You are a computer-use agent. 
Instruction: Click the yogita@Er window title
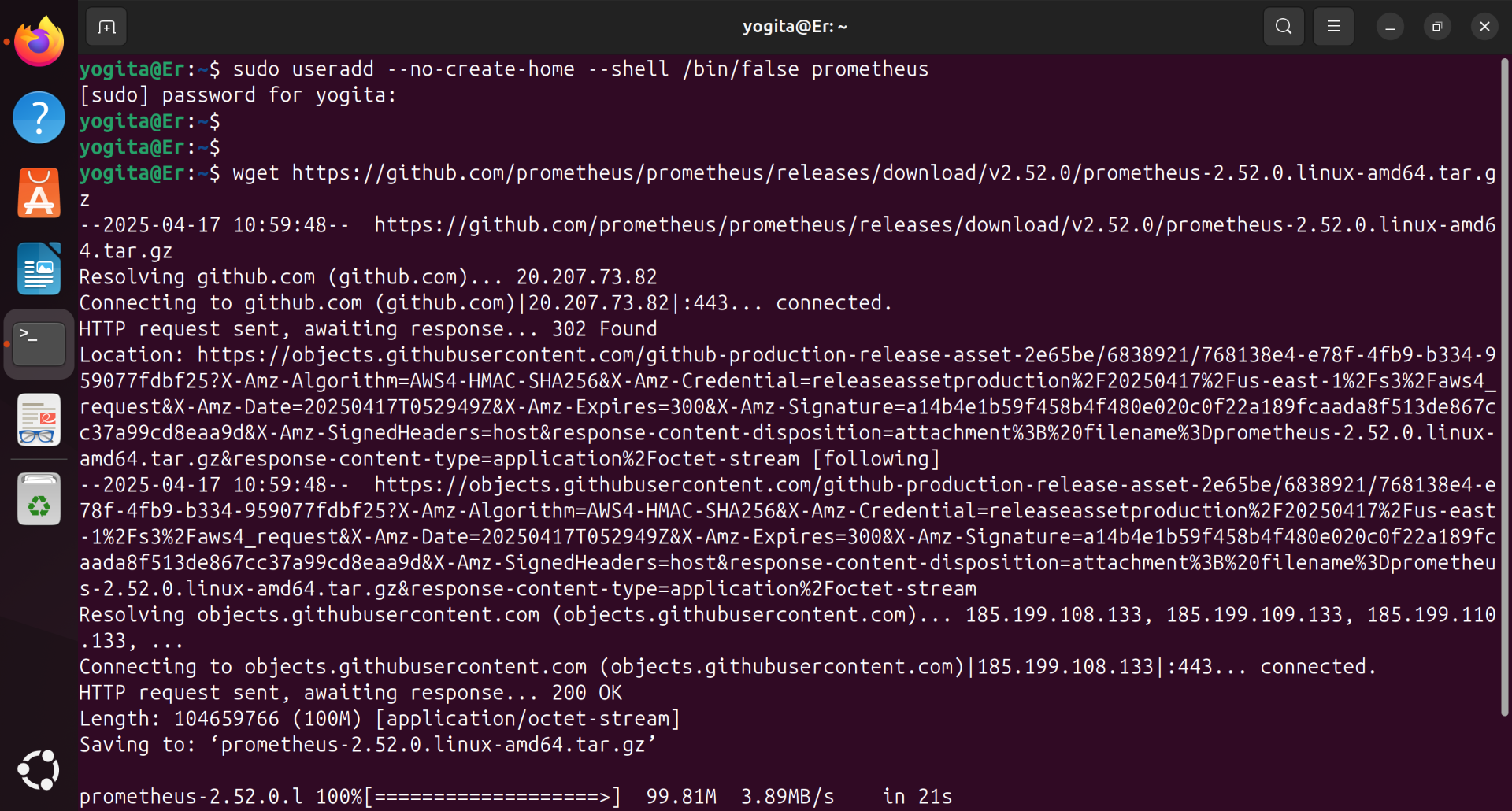point(794,27)
